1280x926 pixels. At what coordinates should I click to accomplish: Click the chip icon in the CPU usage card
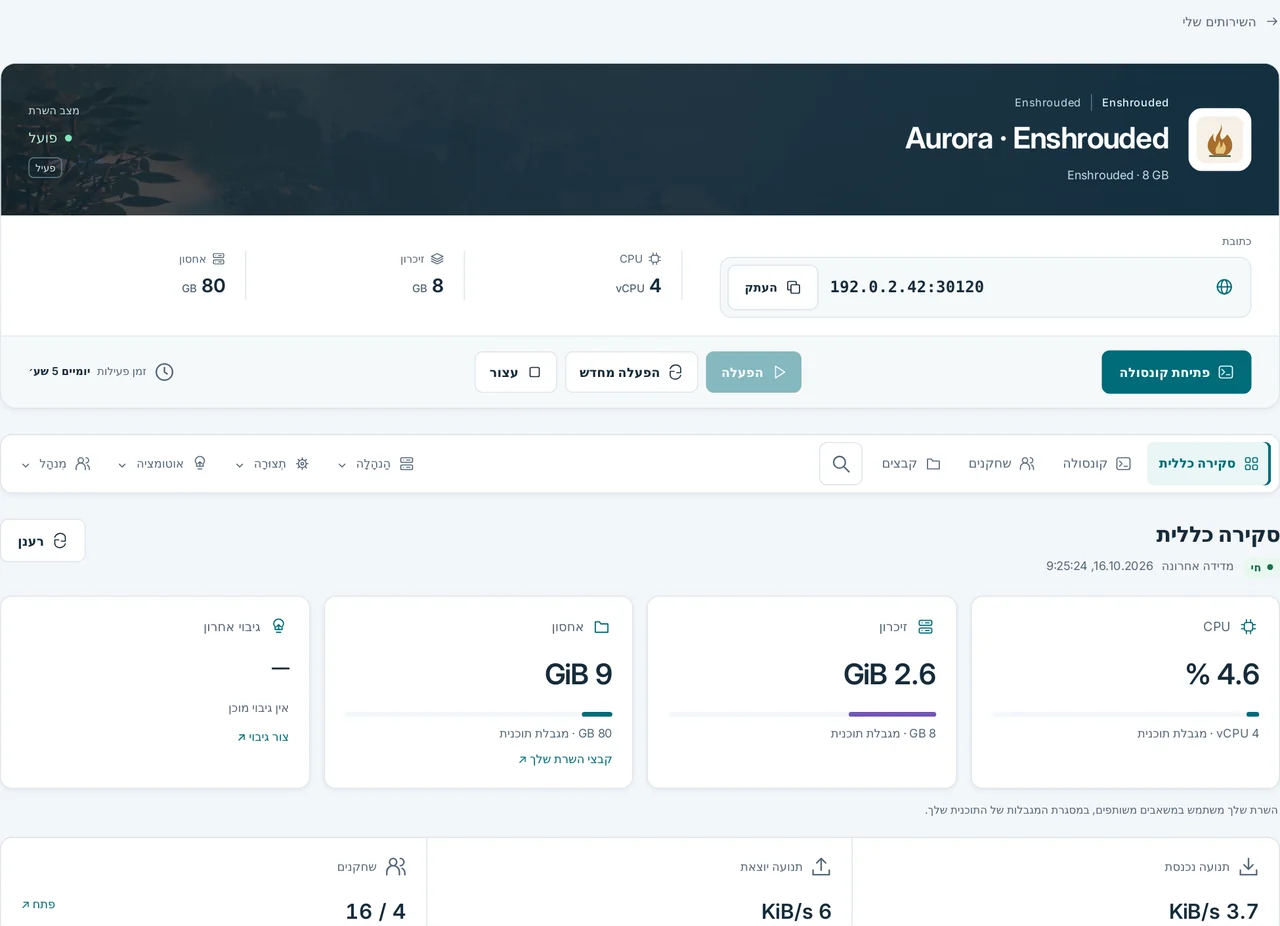tap(1248, 627)
